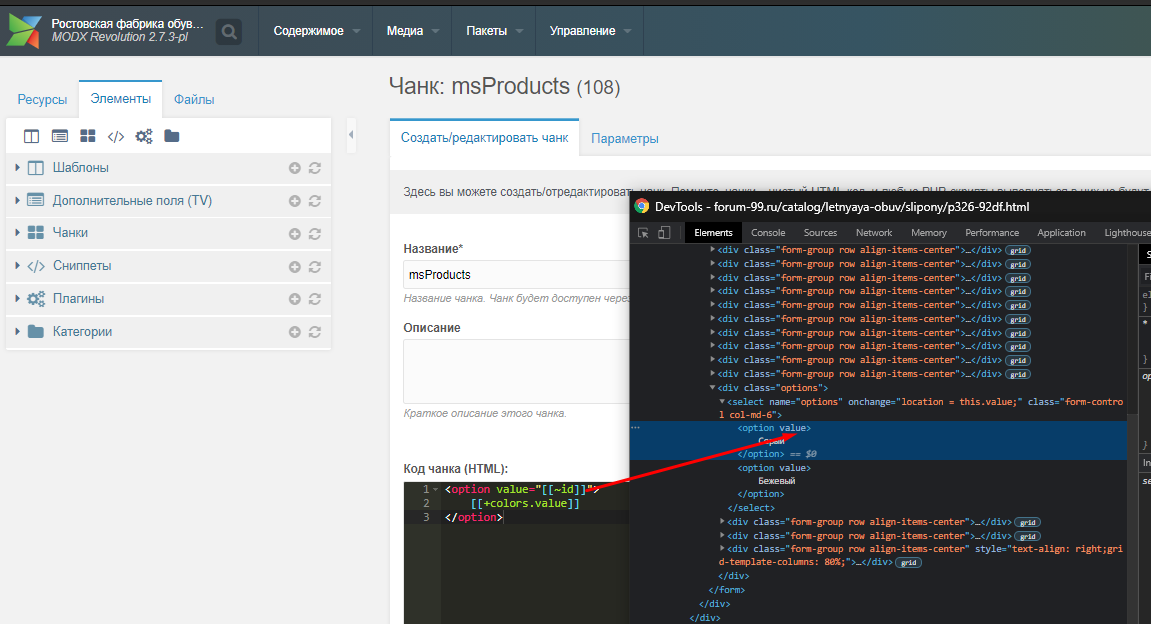Add new category in Категории row

click(x=294, y=332)
